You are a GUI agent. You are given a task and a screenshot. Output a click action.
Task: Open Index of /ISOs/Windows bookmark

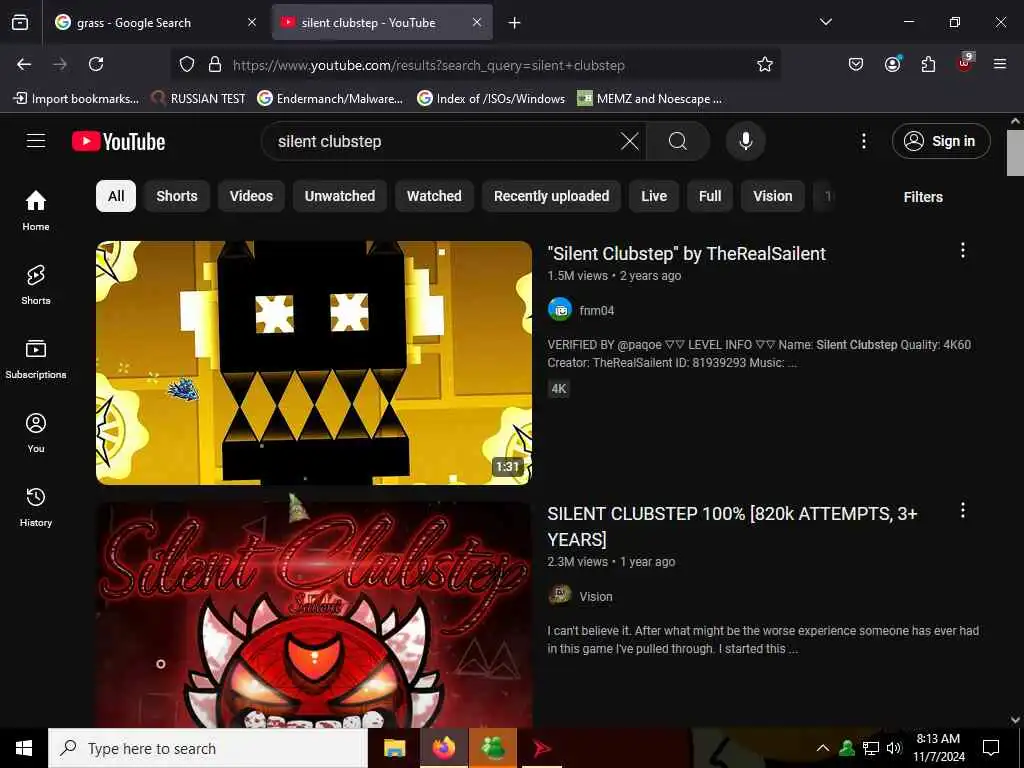[492, 99]
